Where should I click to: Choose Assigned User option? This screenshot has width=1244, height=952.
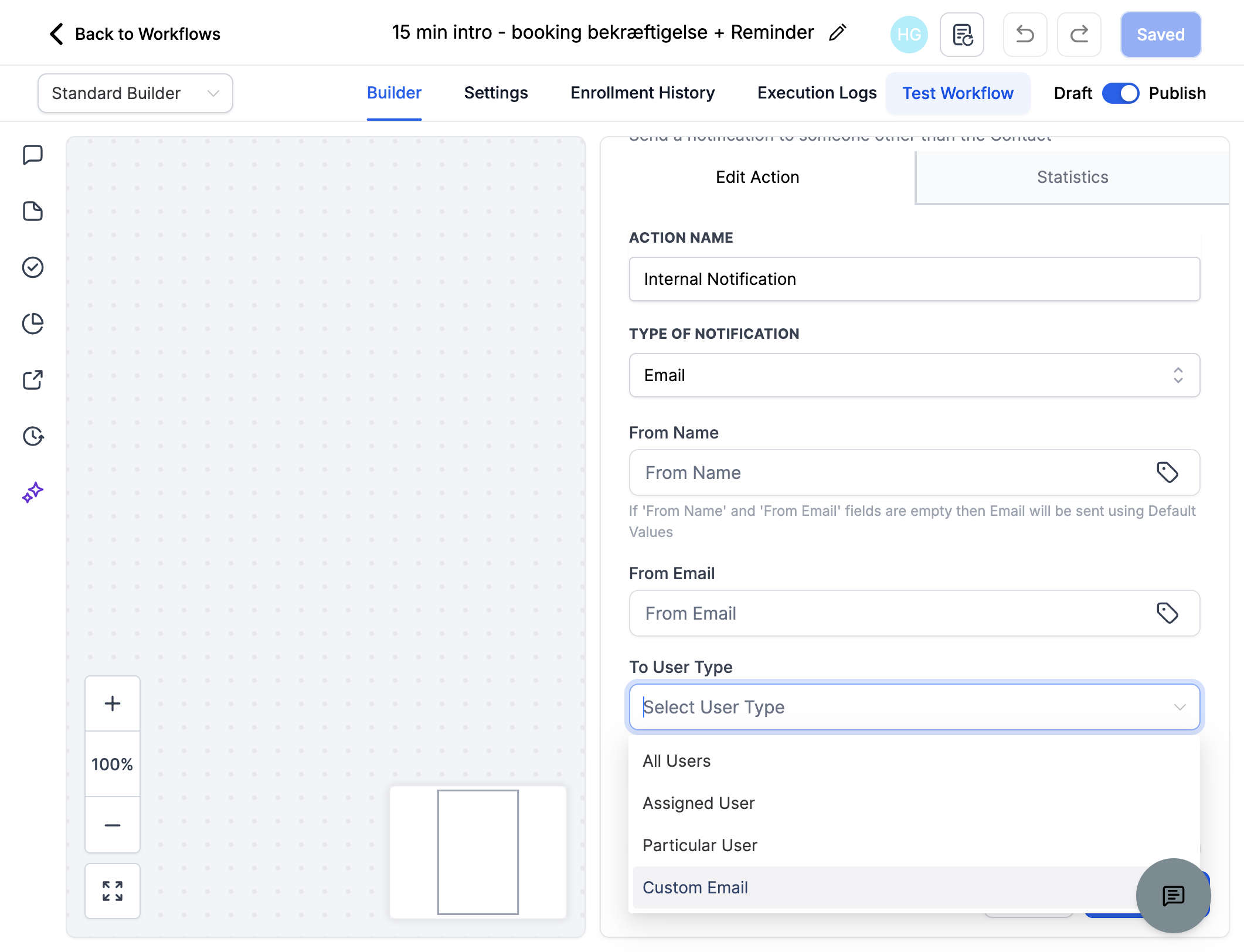pyautogui.click(x=915, y=803)
